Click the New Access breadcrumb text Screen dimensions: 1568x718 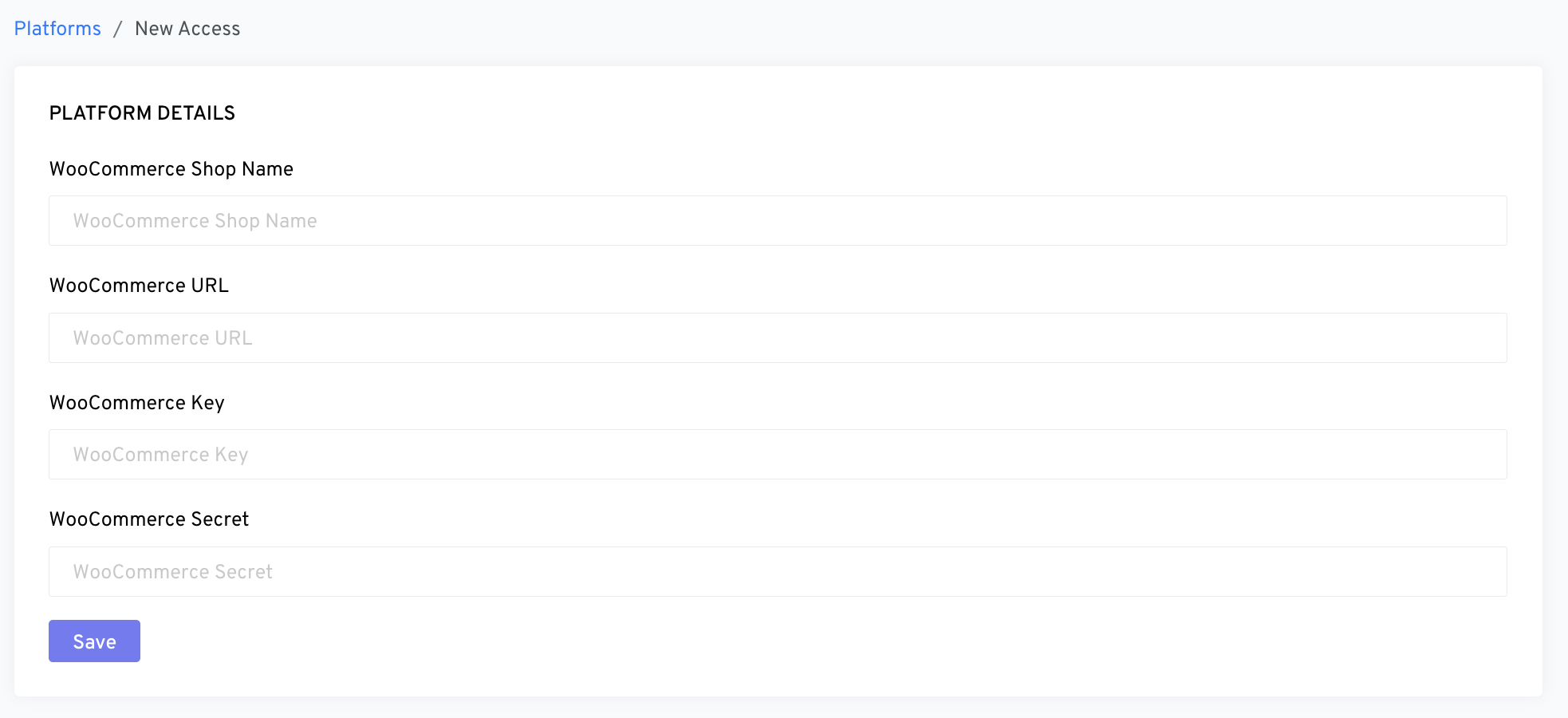click(187, 29)
